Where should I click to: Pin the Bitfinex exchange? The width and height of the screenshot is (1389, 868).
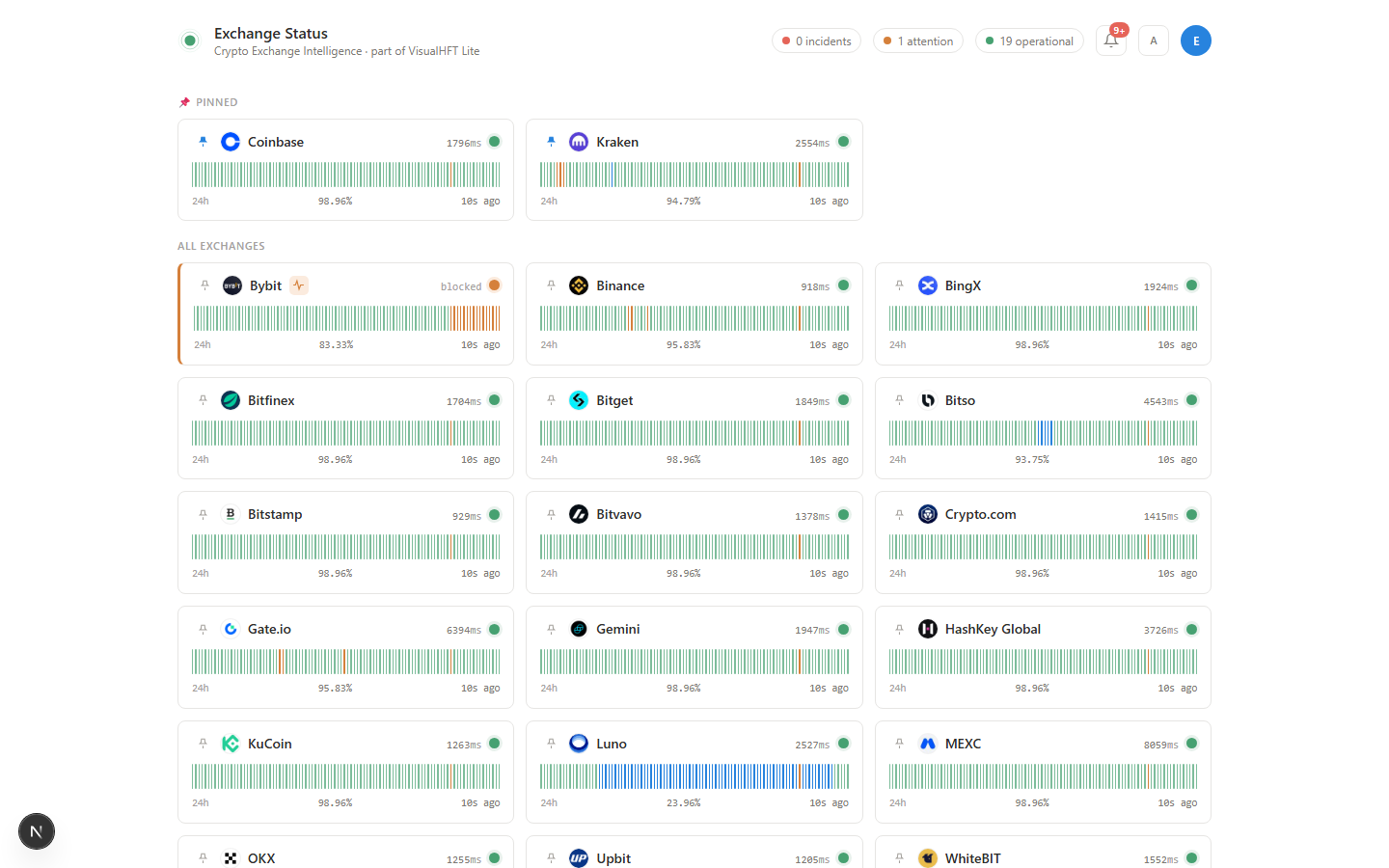[203, 400]
